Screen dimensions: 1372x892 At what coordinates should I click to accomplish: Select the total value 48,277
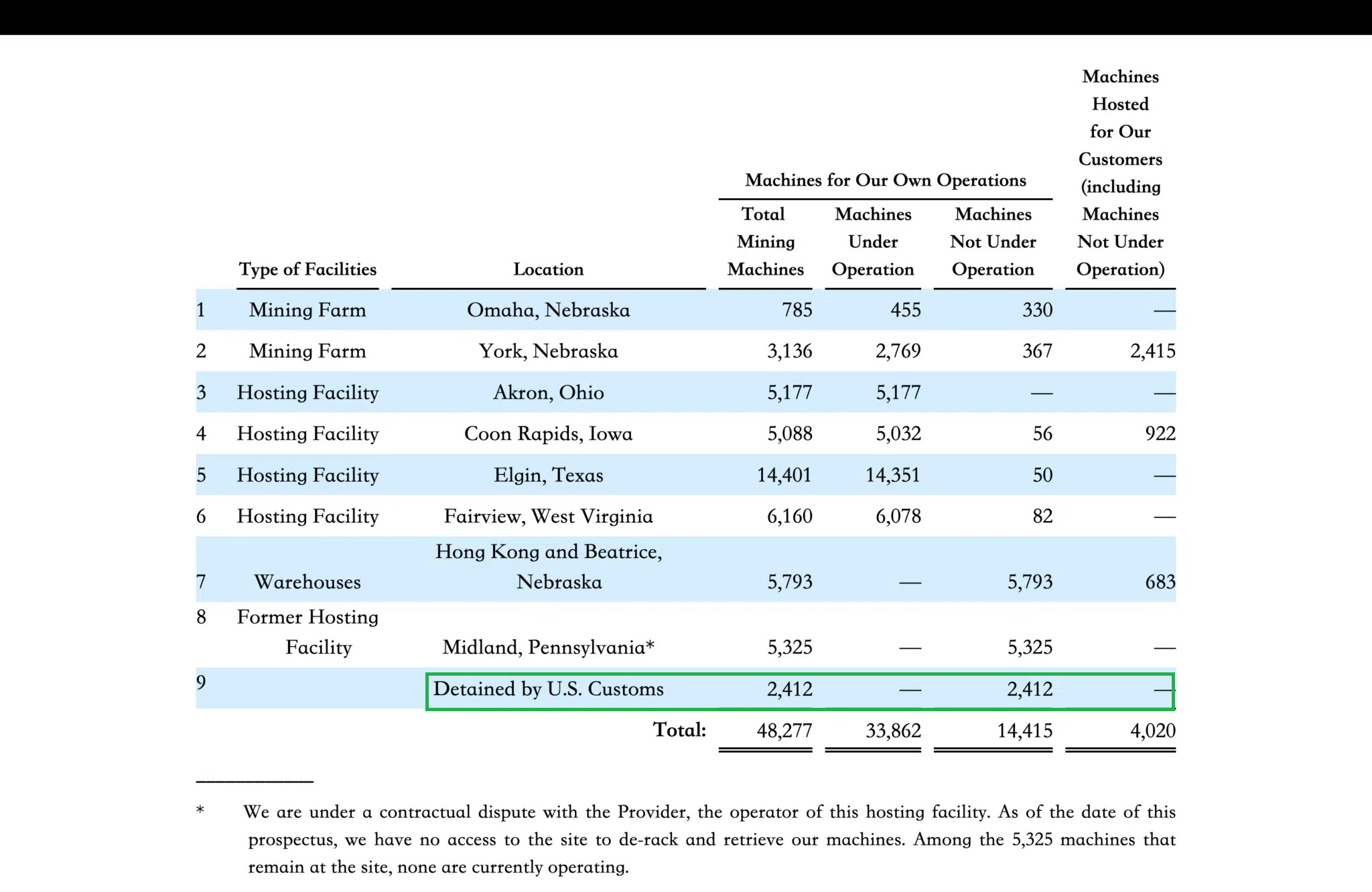click(x=784, y=731)
